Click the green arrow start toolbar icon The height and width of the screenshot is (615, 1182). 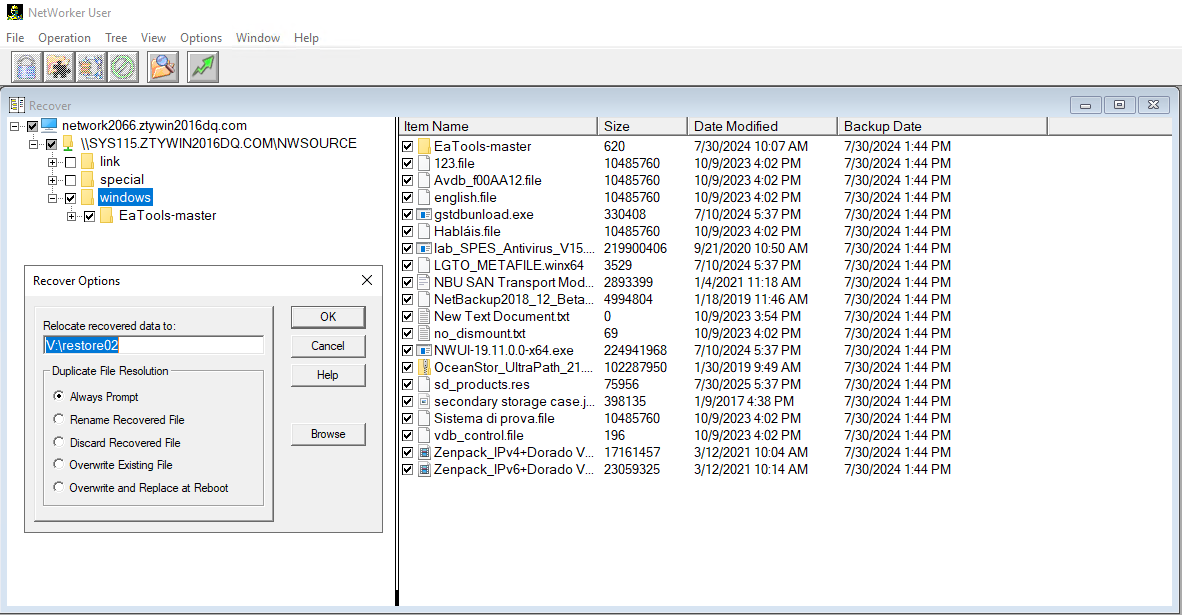point(203,67)
